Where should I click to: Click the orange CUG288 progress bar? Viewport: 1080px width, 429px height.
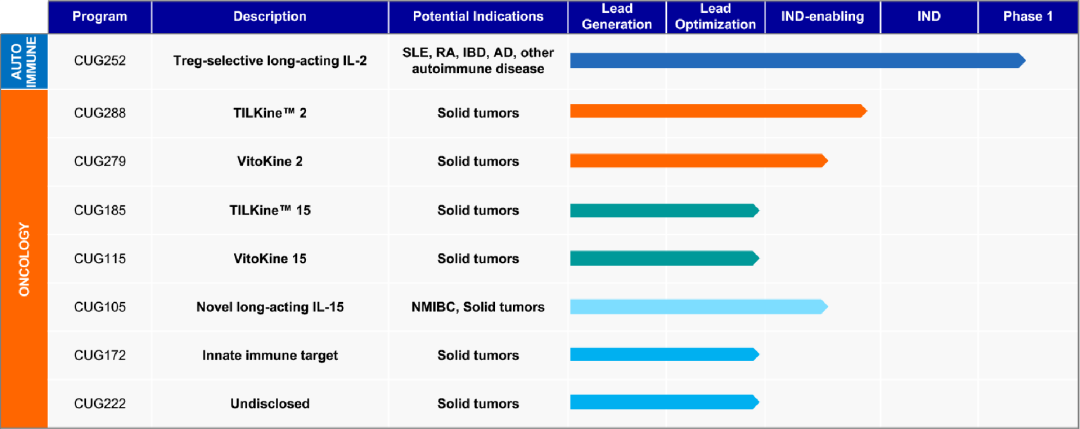click(x=718, y=111)
